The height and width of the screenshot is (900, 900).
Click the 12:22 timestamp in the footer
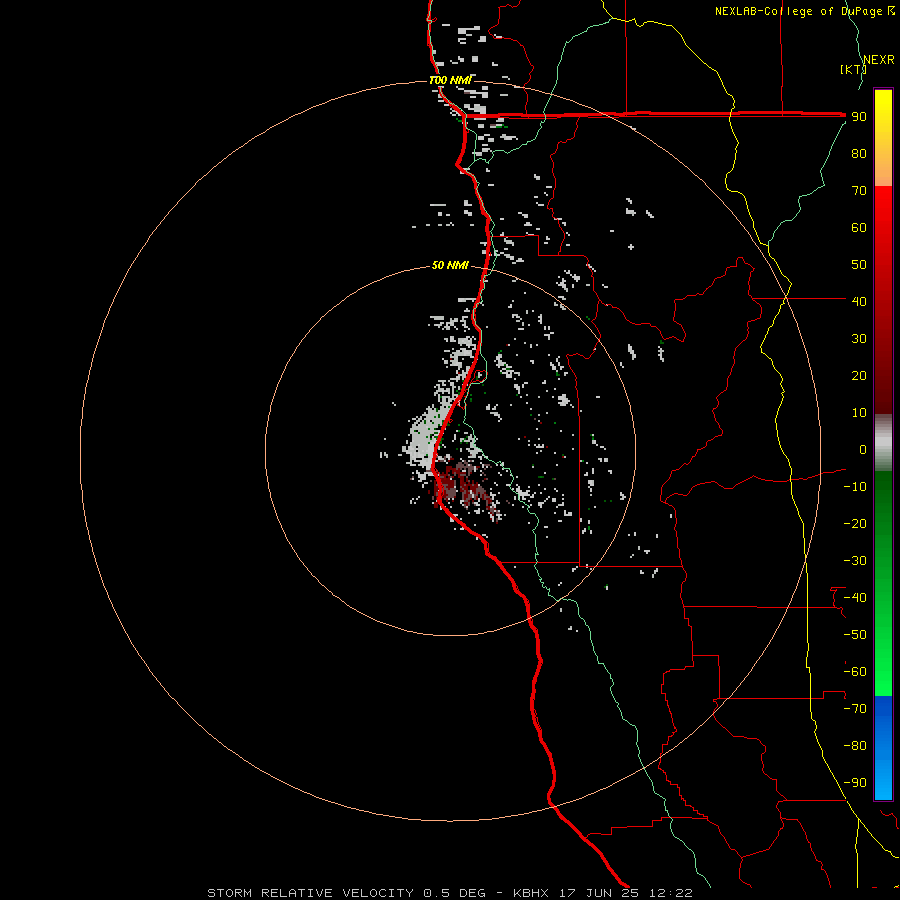pyautogui.click(x=670, y=893)
